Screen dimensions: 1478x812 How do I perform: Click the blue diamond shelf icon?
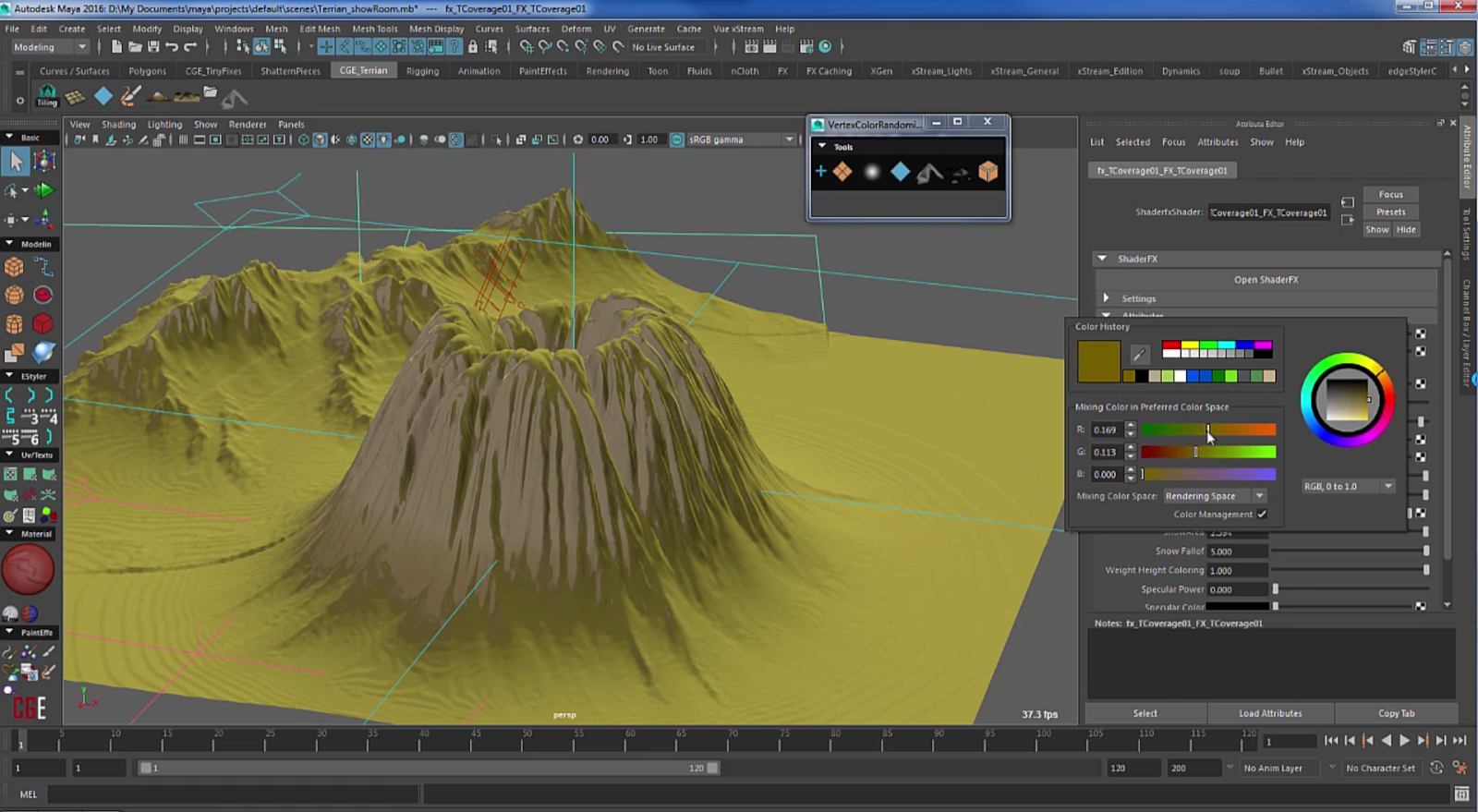point(103,96)
